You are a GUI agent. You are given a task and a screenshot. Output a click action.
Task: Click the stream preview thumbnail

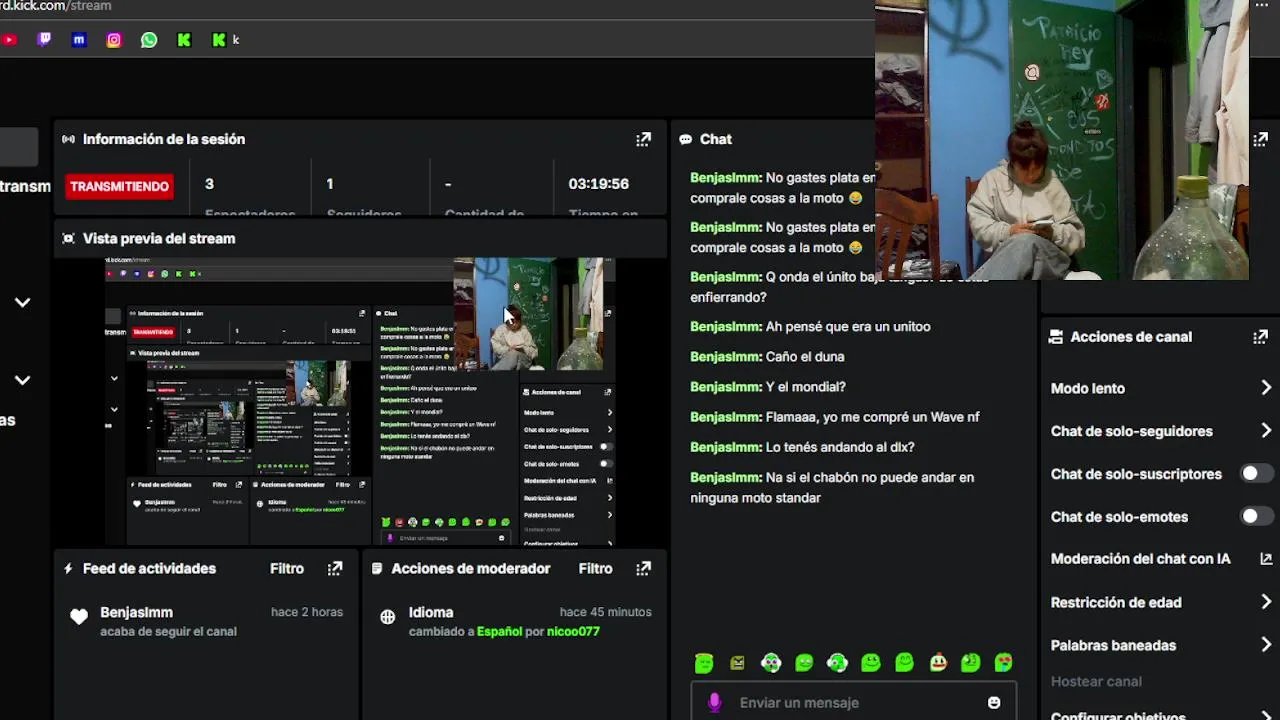click(360, 402)
